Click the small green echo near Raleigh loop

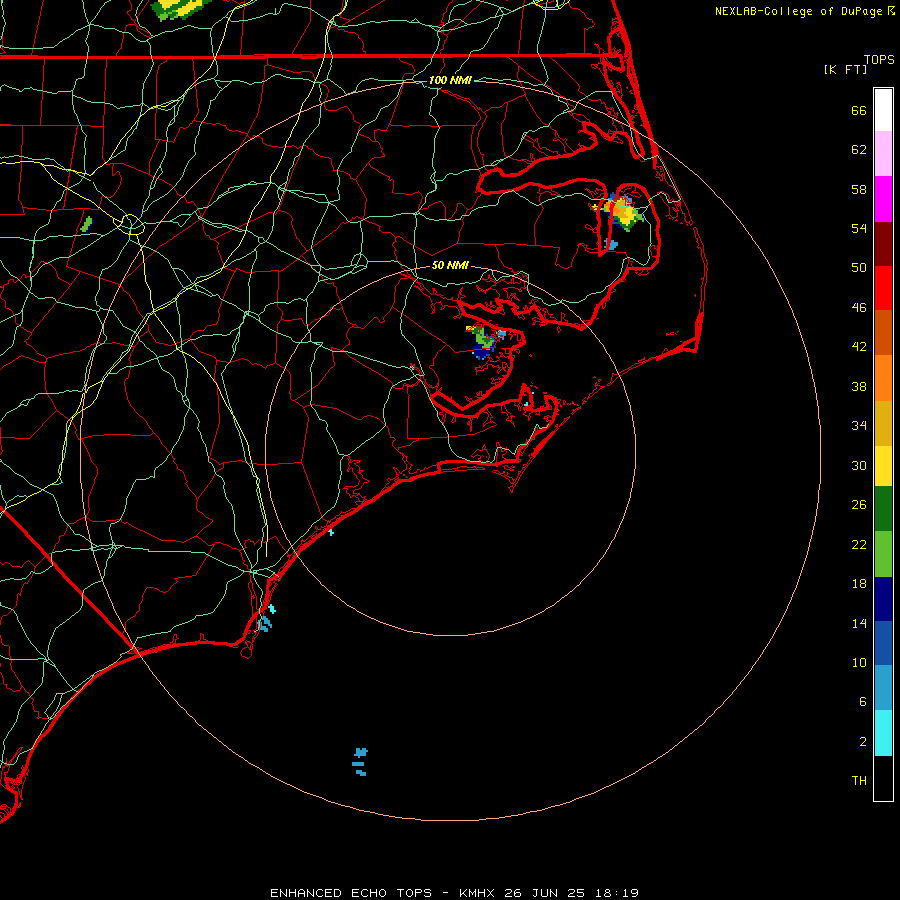87,224
